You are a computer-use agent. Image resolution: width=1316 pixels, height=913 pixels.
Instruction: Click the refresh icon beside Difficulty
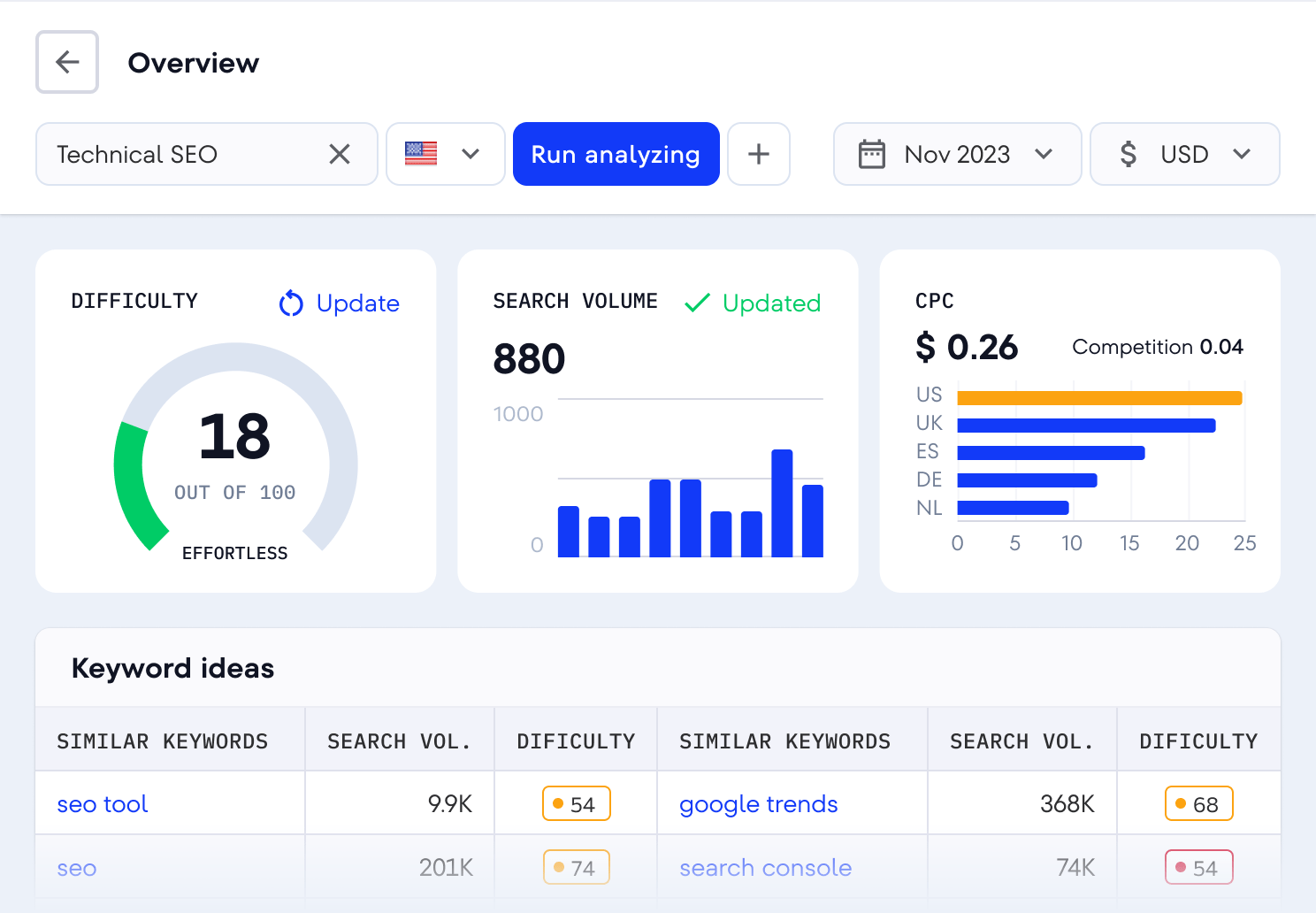coord(291,303)
